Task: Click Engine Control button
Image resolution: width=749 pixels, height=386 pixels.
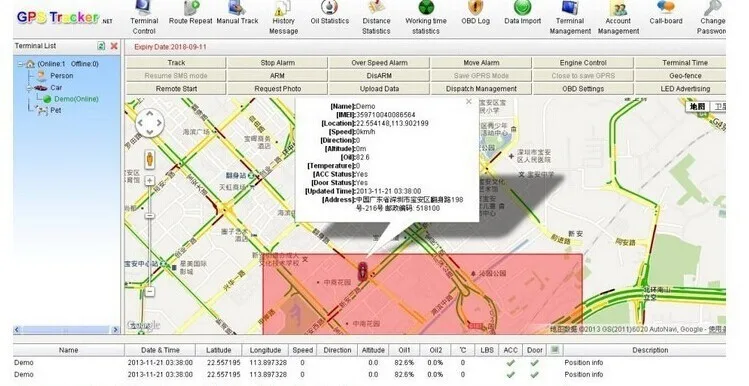Action: coord(583,63)
